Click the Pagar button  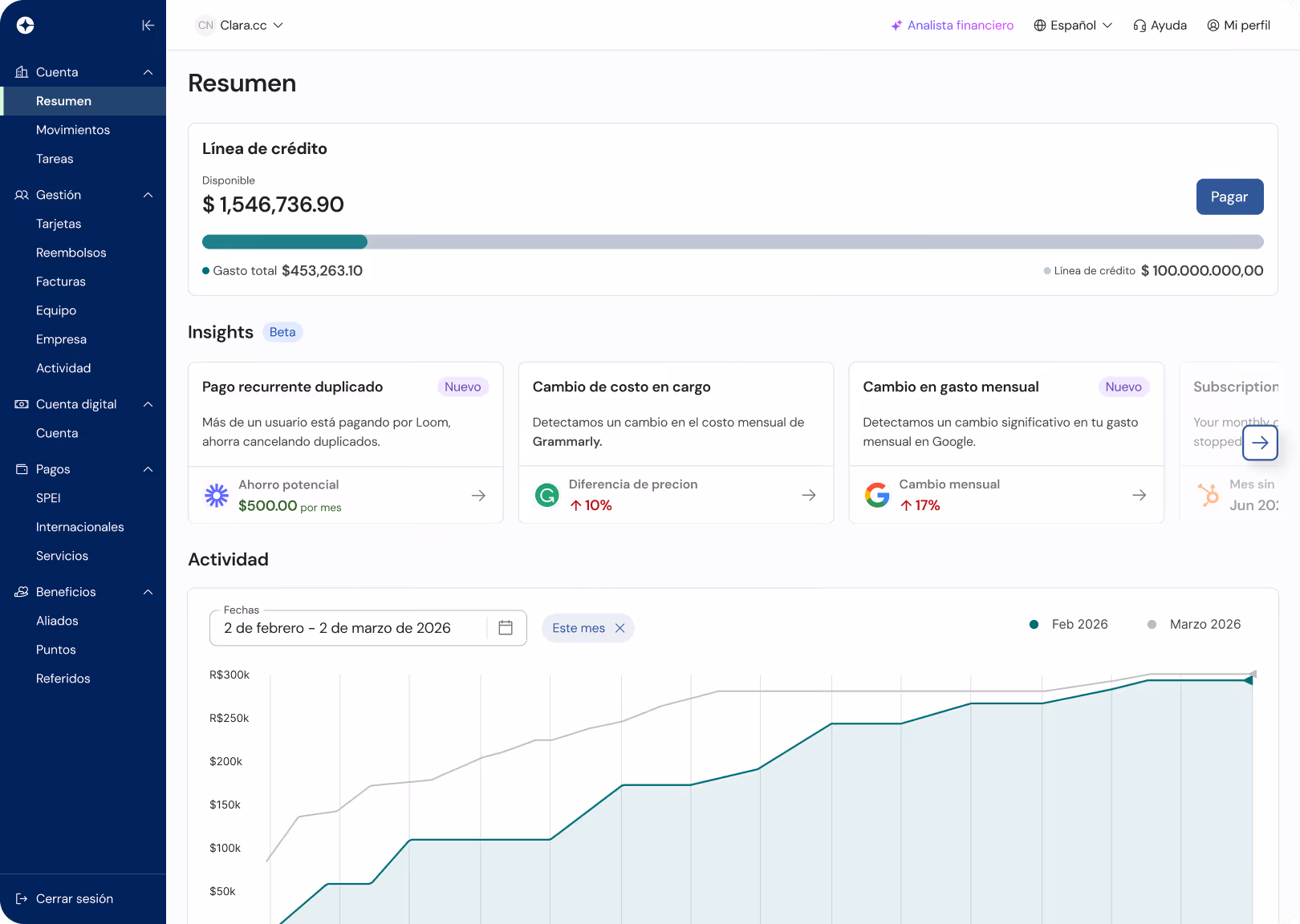click(1229, 197)
